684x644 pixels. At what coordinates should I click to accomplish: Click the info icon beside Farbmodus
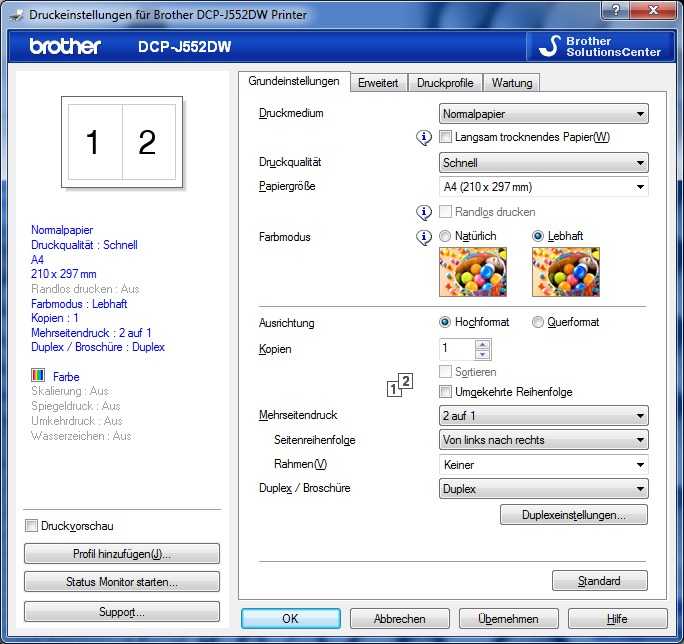coord(424,237)
